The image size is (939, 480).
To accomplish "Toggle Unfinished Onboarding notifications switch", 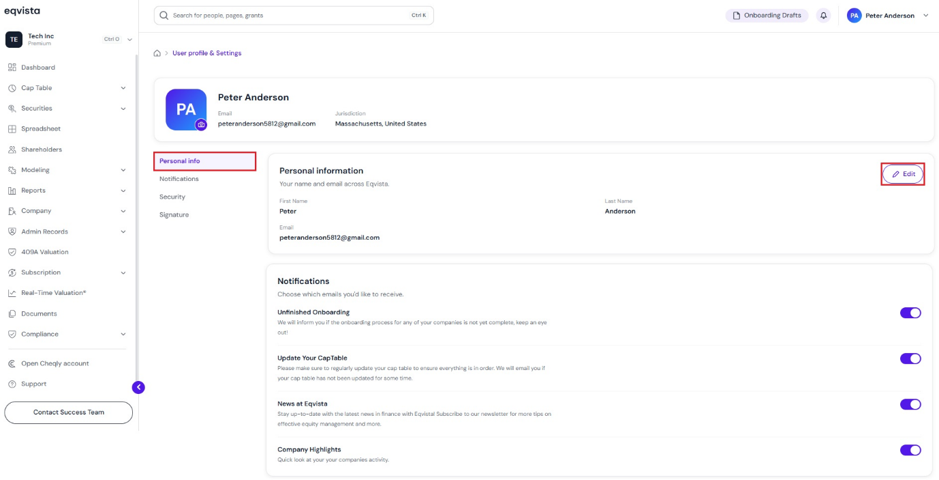I will coord(910,313).
